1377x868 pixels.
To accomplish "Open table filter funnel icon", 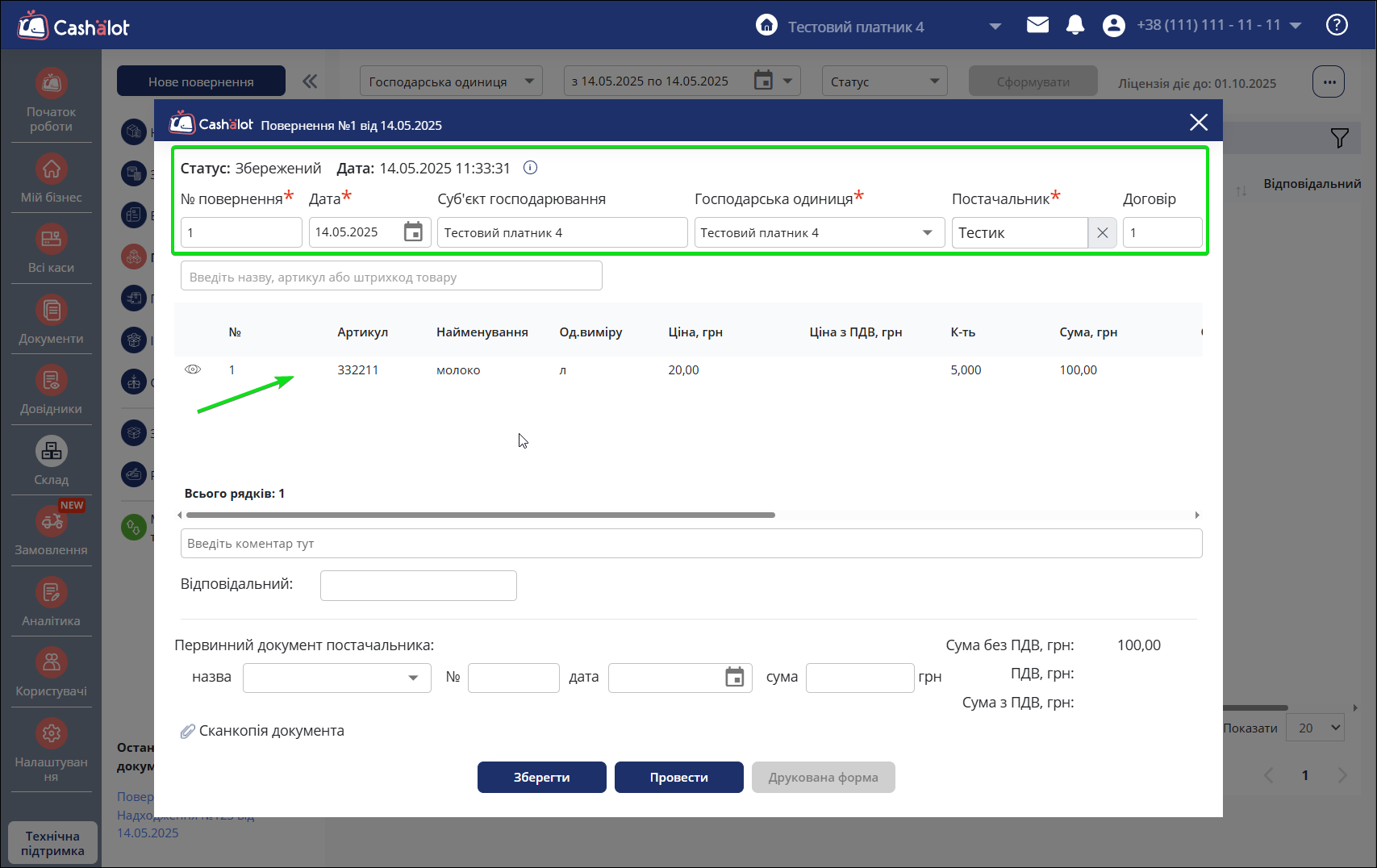I will coord(1339,138).
